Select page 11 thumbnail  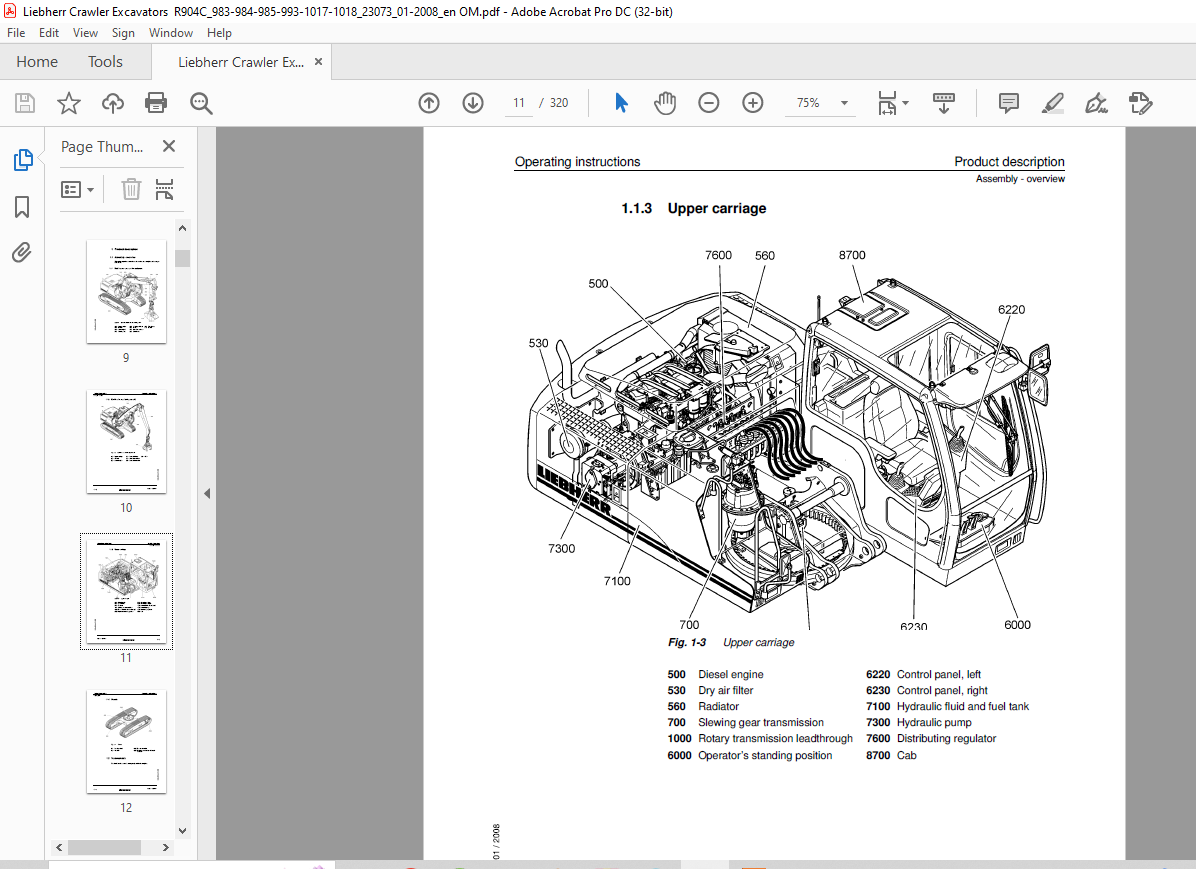click(127, 591)
